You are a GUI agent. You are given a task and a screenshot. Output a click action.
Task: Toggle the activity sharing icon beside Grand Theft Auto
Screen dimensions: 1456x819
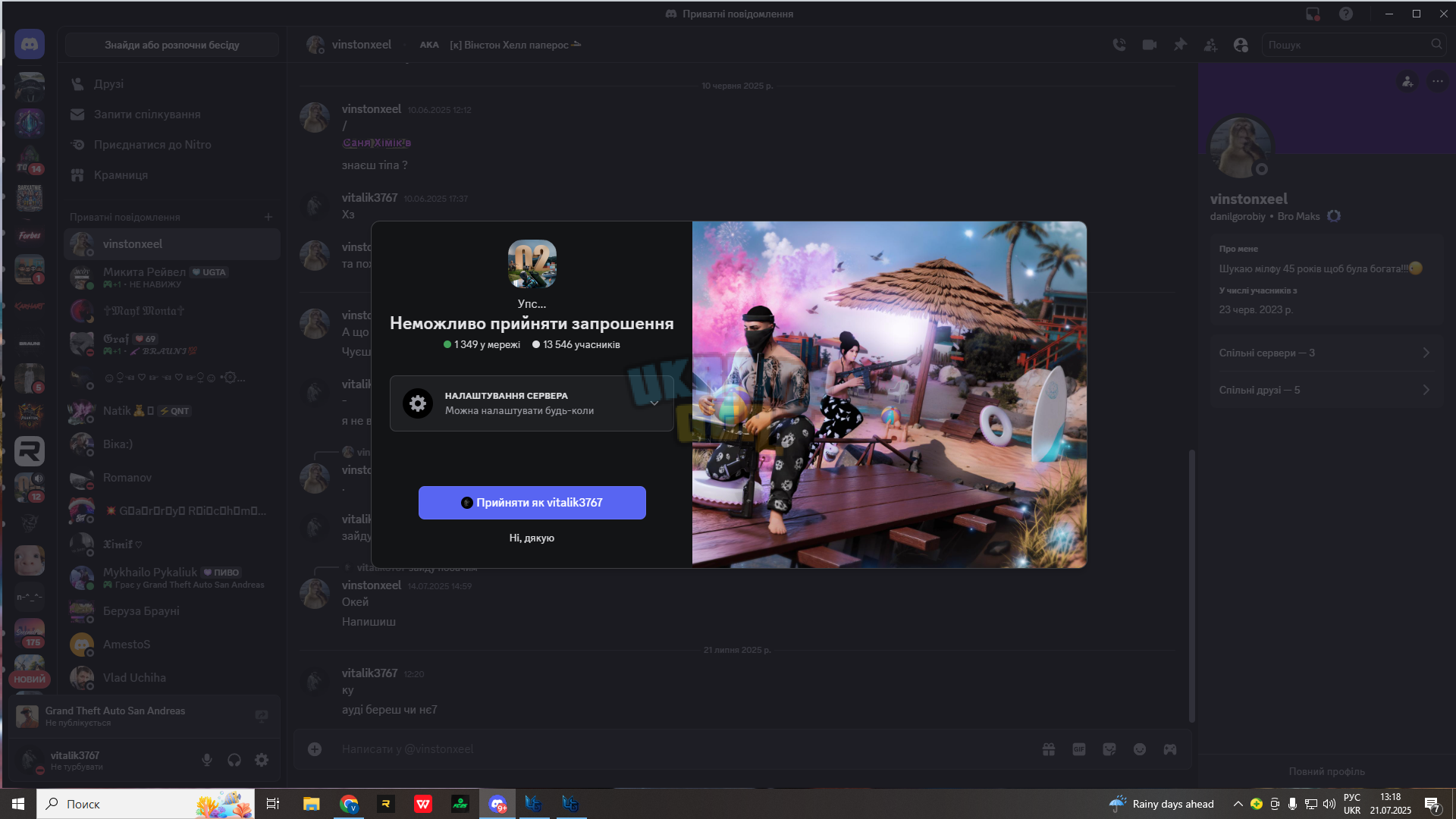[262, 716]
